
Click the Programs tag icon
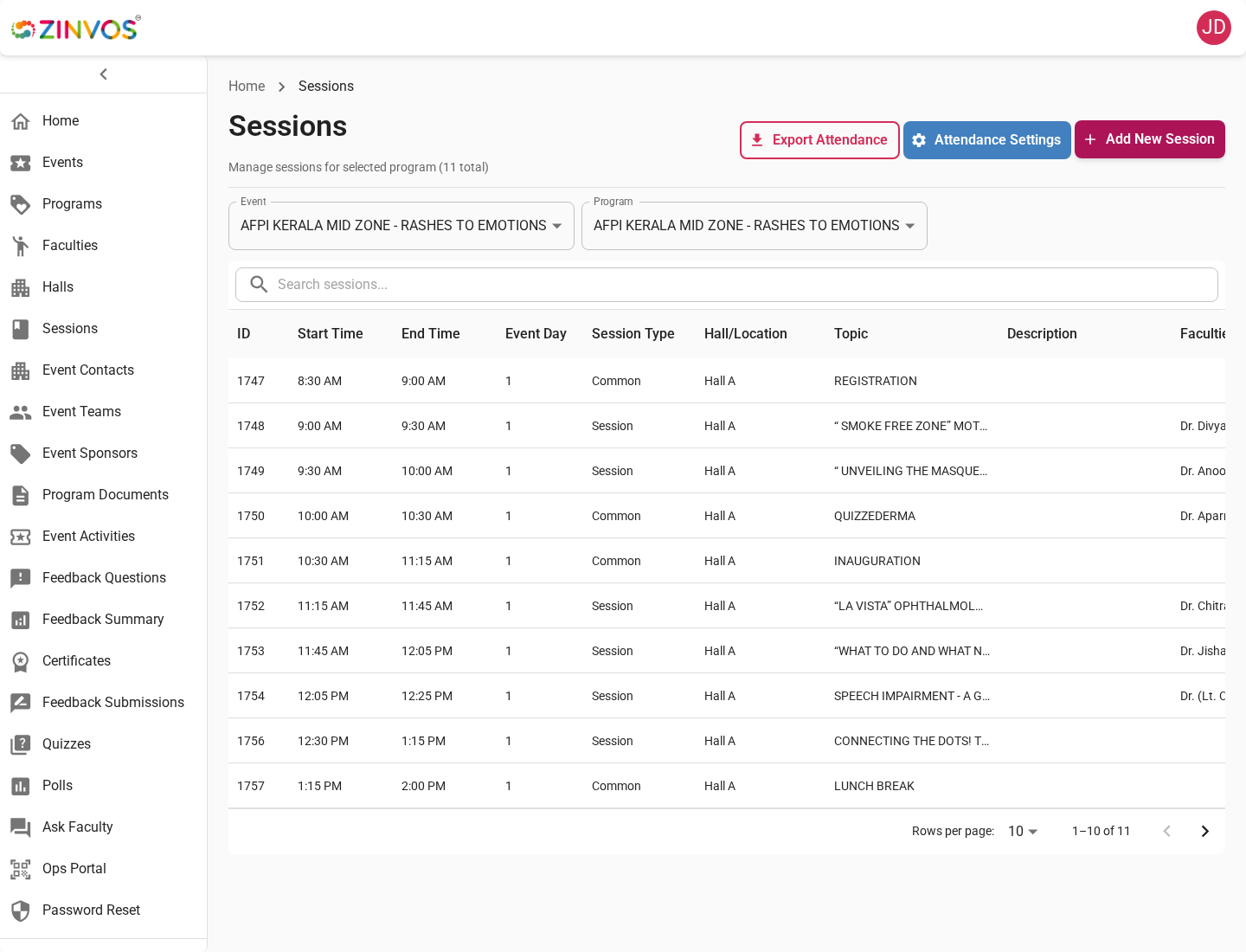[x=21, y=204]
